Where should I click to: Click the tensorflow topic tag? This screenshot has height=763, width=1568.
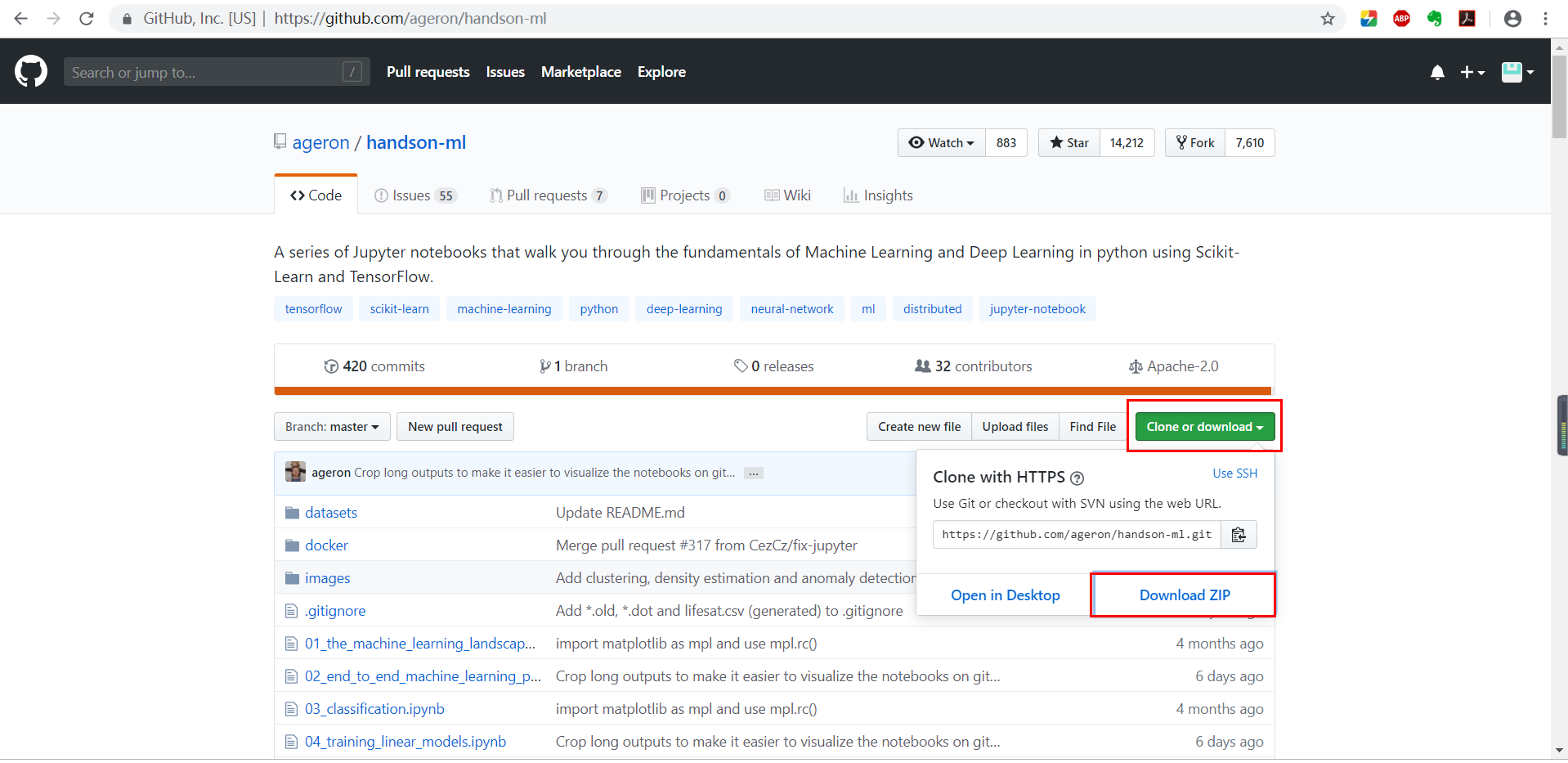tap(314, 309)
